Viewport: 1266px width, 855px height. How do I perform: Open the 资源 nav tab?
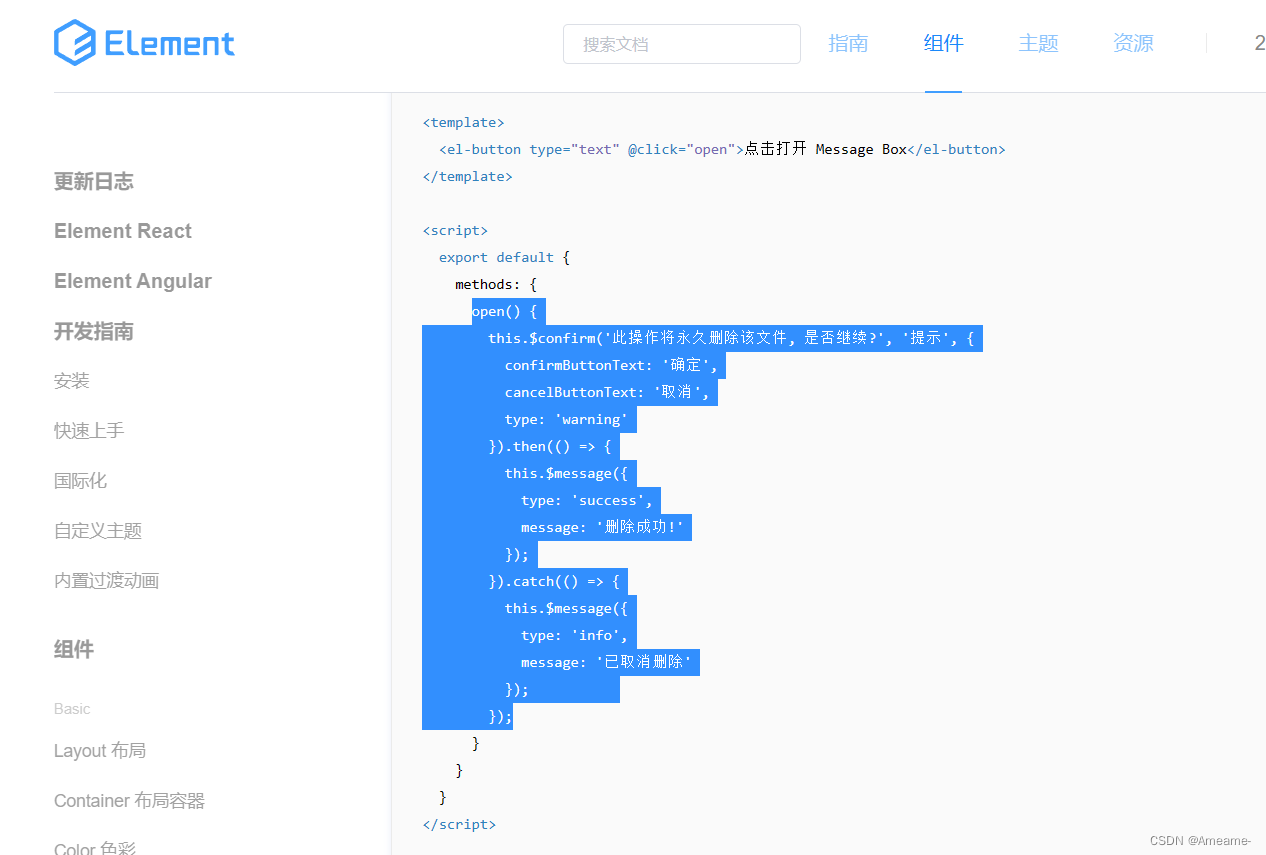[1133, 44]
